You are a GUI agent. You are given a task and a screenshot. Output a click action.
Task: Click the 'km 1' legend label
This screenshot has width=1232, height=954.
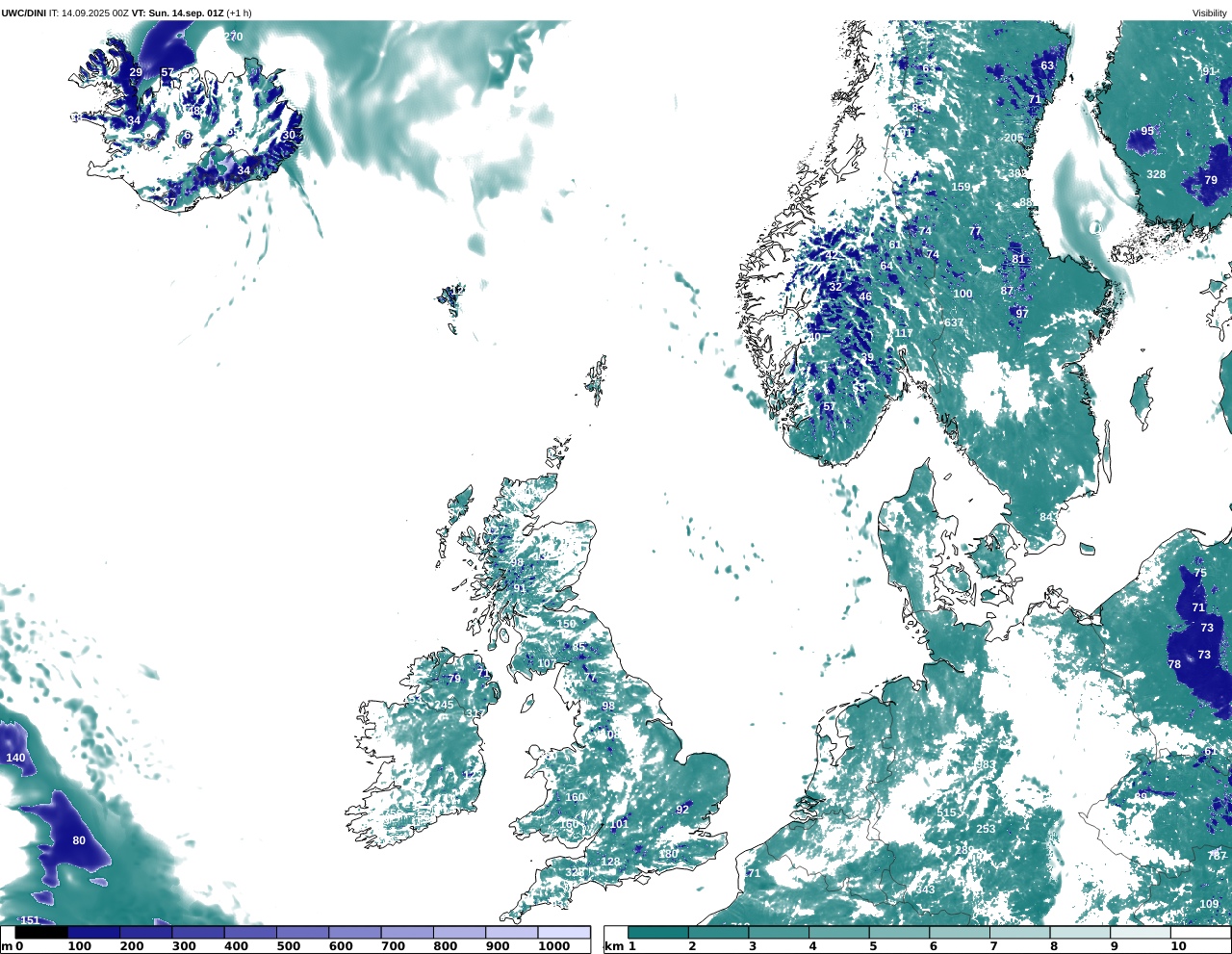coord(620,946)
